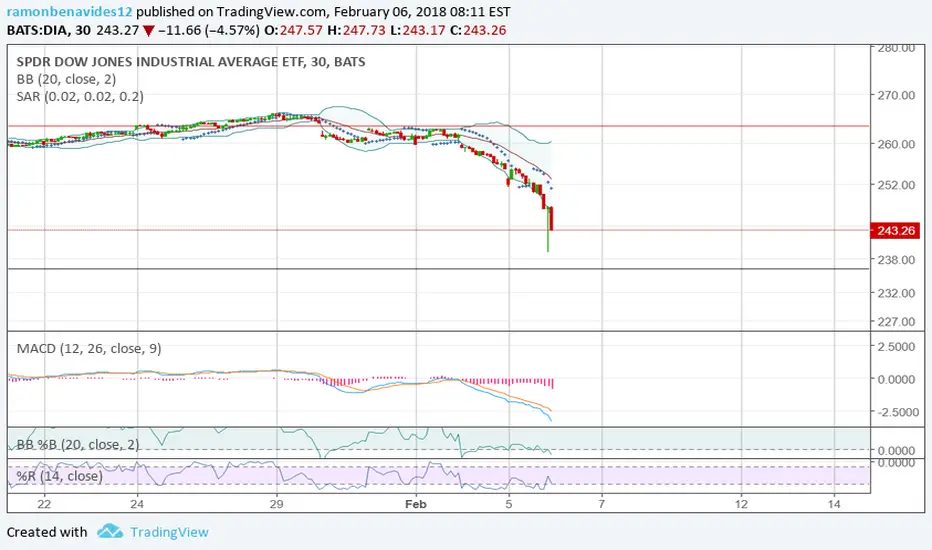Click the 280.00 price axis label

pyautogui.click(x=896, y=48)
